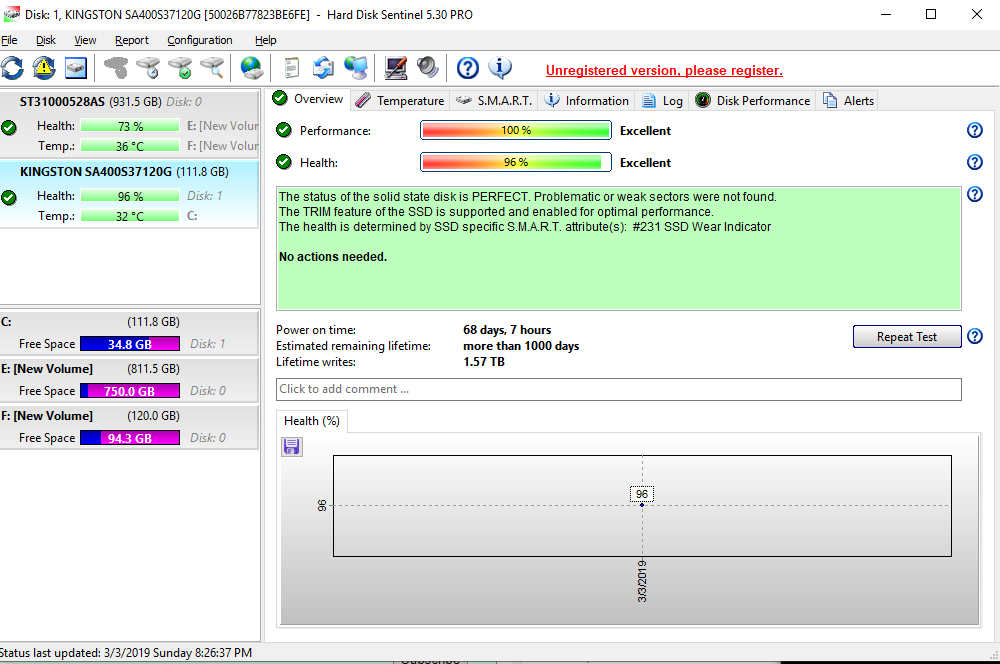The width and height of the screenshot is (1000, 664).
Task: Click green check status icon of KINGSTON disk
Action: coord(9,198)
